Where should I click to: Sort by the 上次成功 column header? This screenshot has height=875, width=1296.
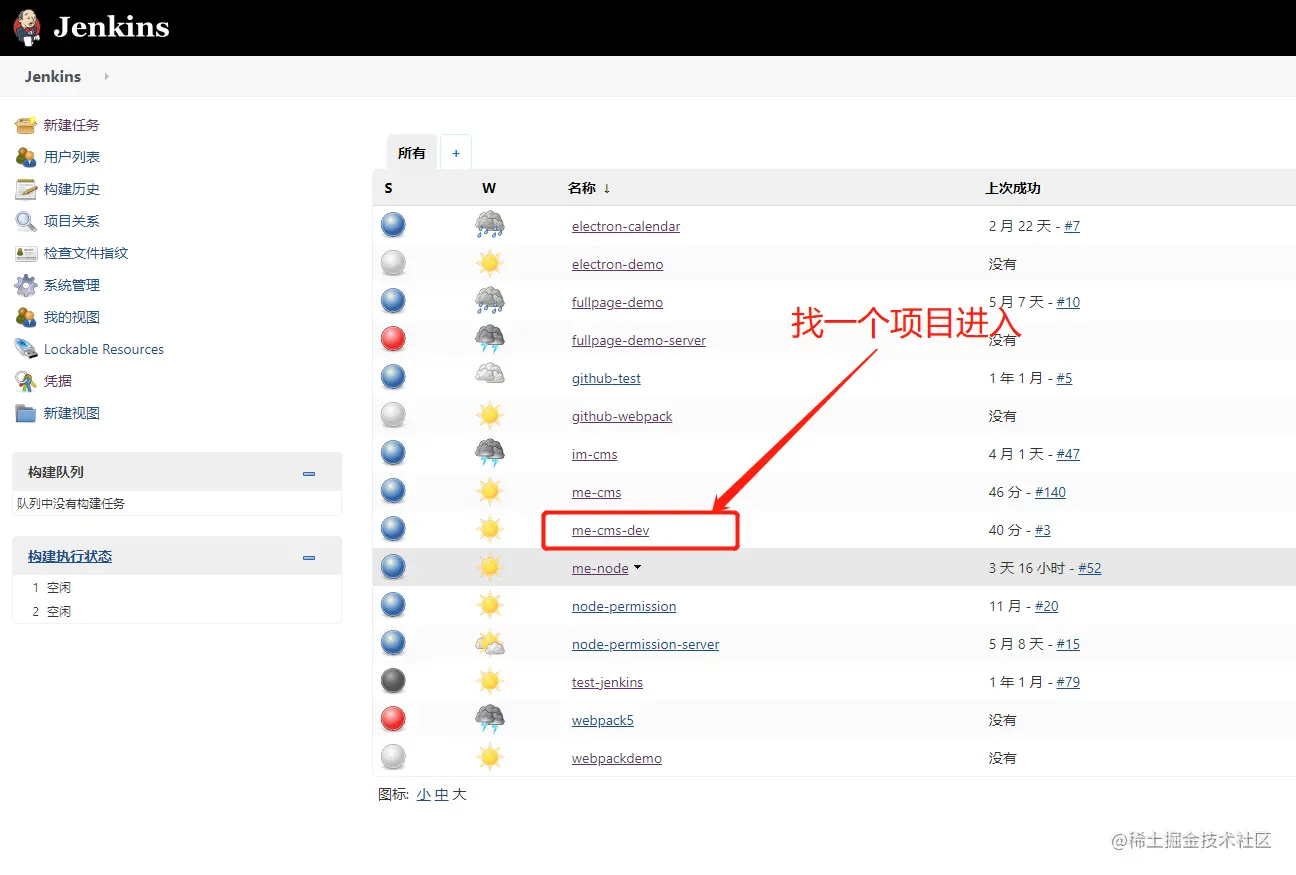pyautogui.click(x=1013, y=188)
